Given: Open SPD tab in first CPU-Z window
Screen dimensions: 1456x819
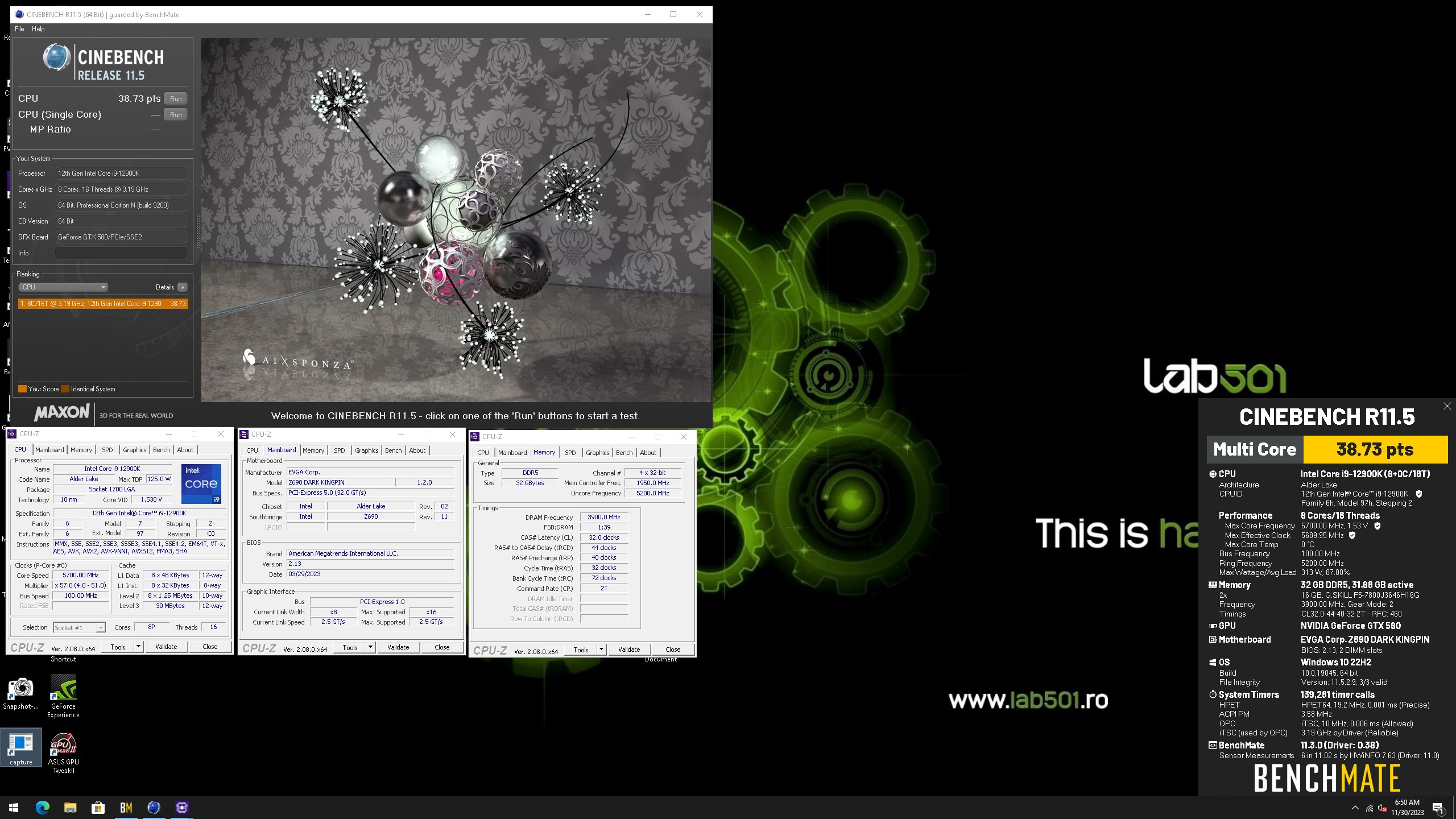Looking at the screenshot, I should point(107,450).
